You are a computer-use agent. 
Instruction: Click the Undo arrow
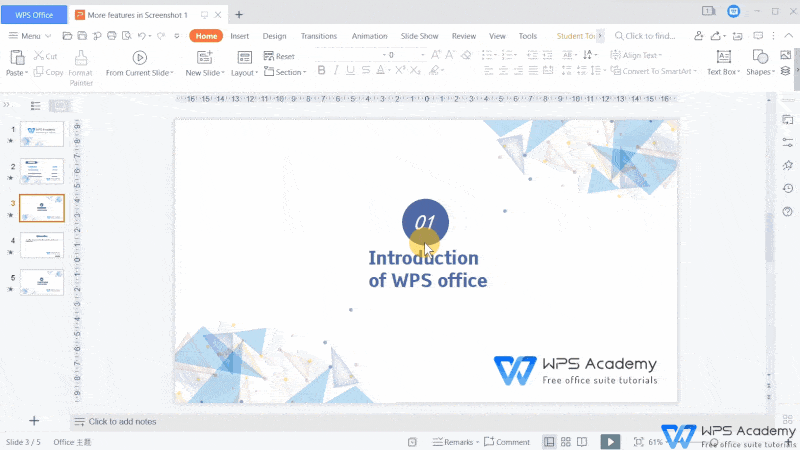(x=141, y=36)
